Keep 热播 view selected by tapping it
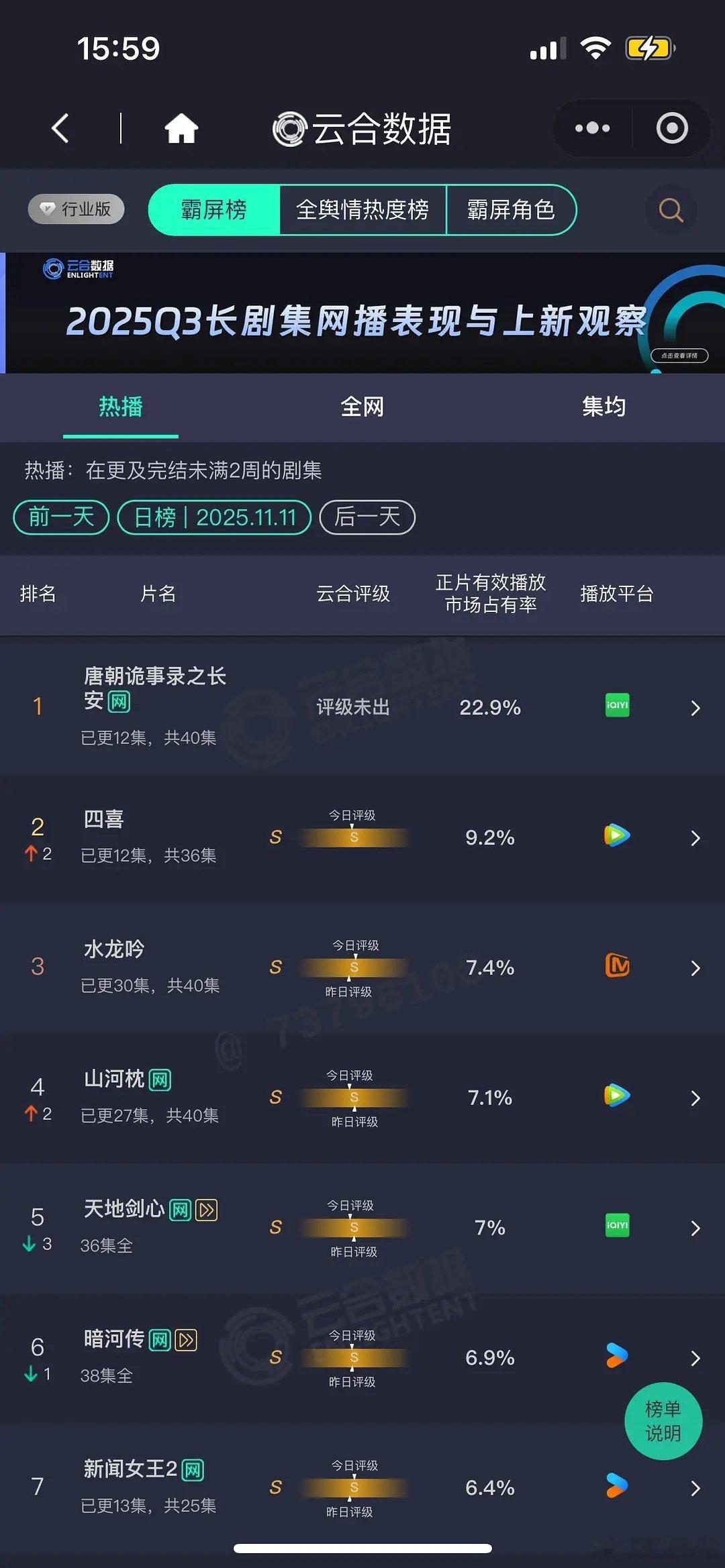 pyautogui.click(x=119, y=407)
